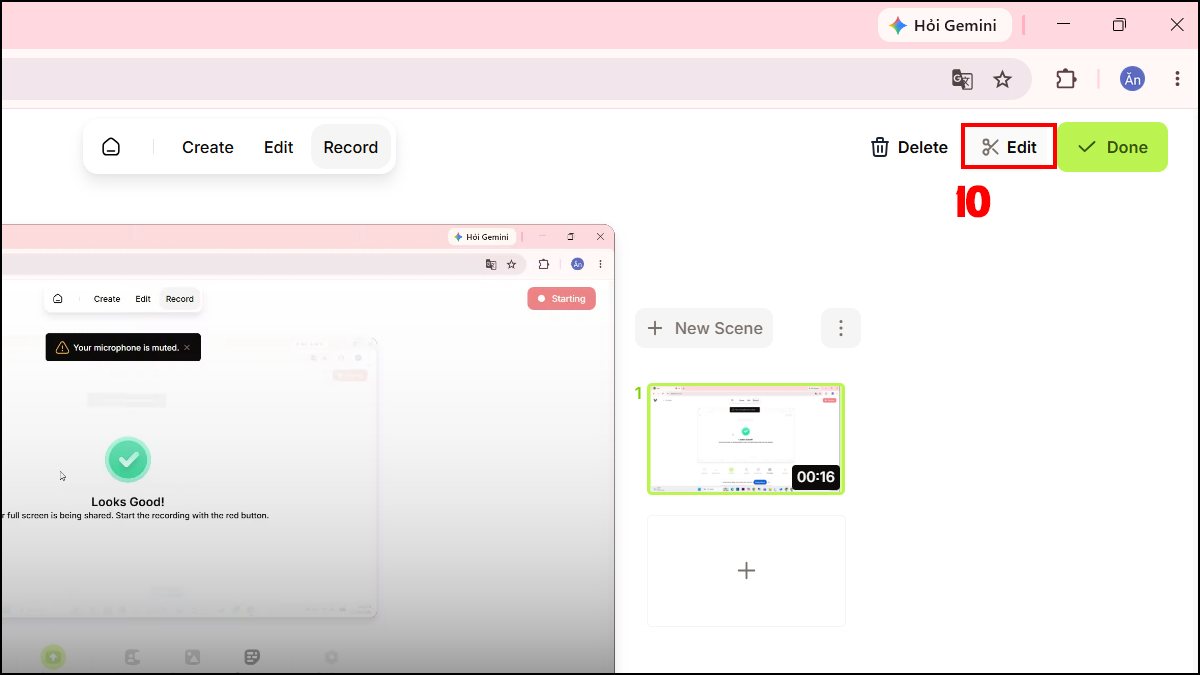Click the Delete trash button
This screenshot has width=1200, height=675.
click(x=909, y=147)
